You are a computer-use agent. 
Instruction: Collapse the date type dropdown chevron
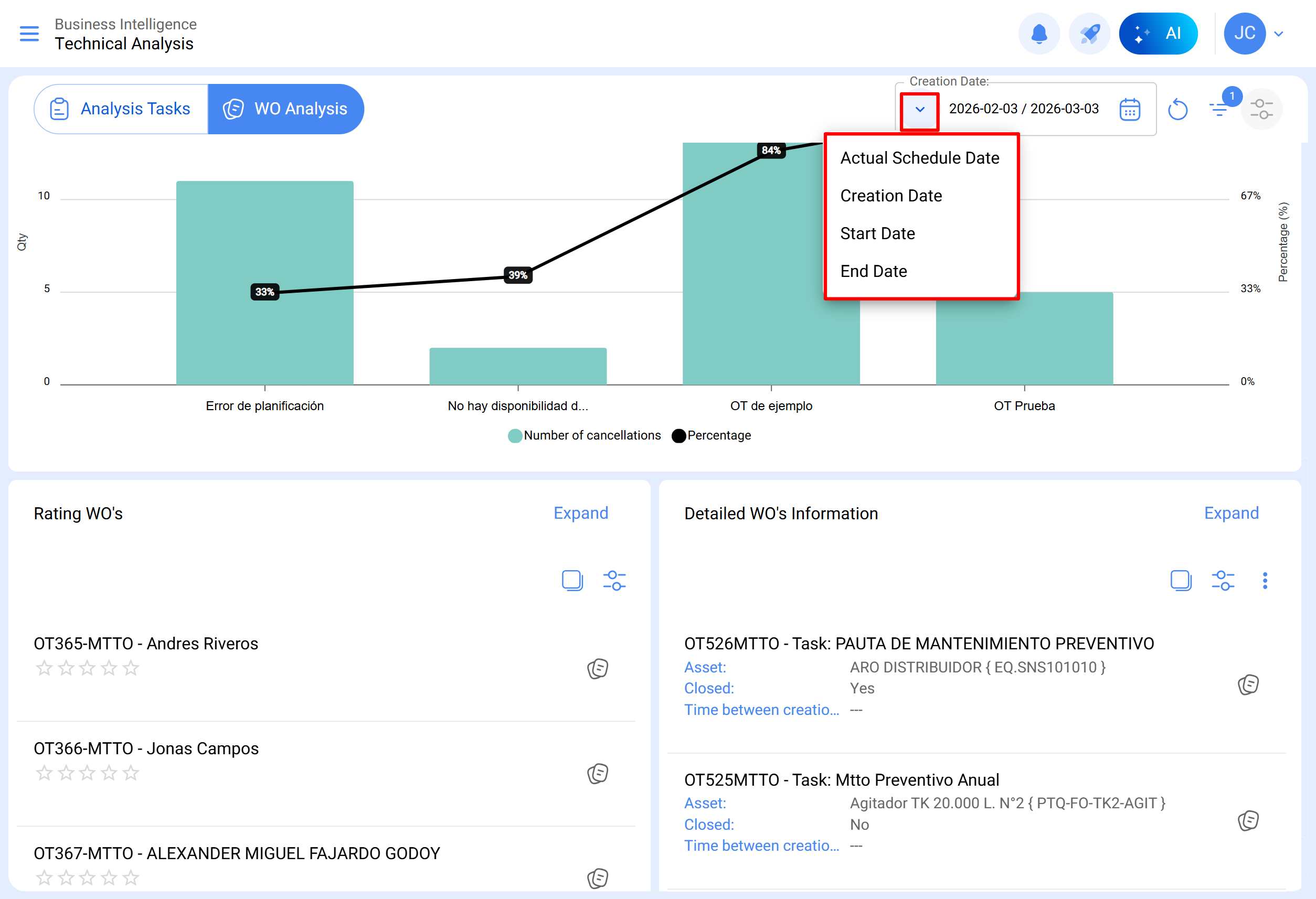[x=920, y=109]
